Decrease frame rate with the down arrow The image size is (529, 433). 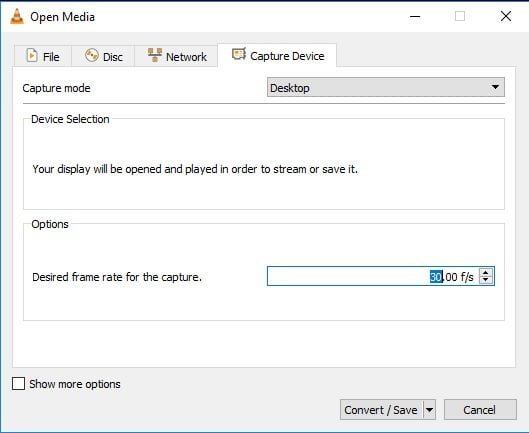485,280
